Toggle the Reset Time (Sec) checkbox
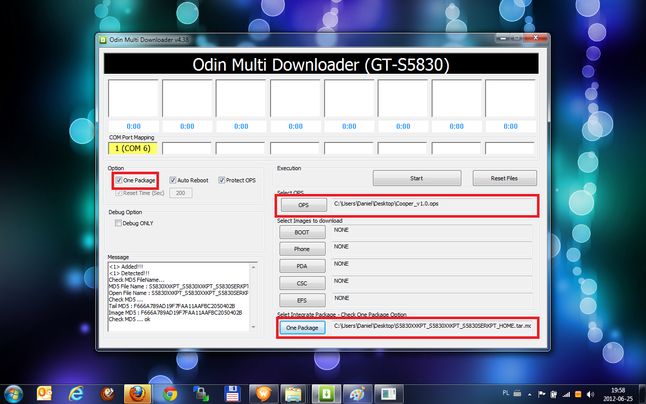 pyautogui.click(x=119, y=193)
